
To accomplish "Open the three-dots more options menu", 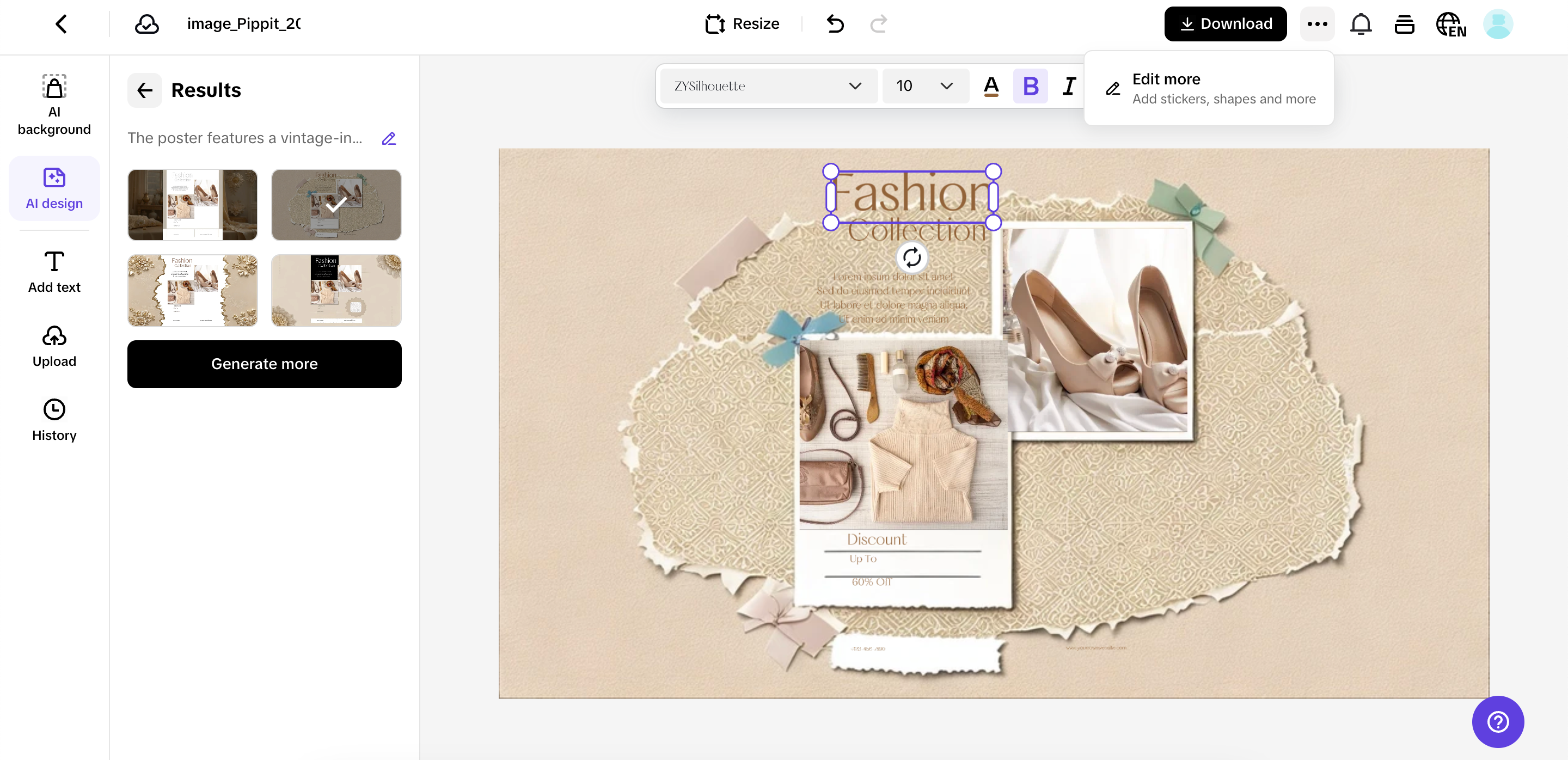I will coord(1316,24).
